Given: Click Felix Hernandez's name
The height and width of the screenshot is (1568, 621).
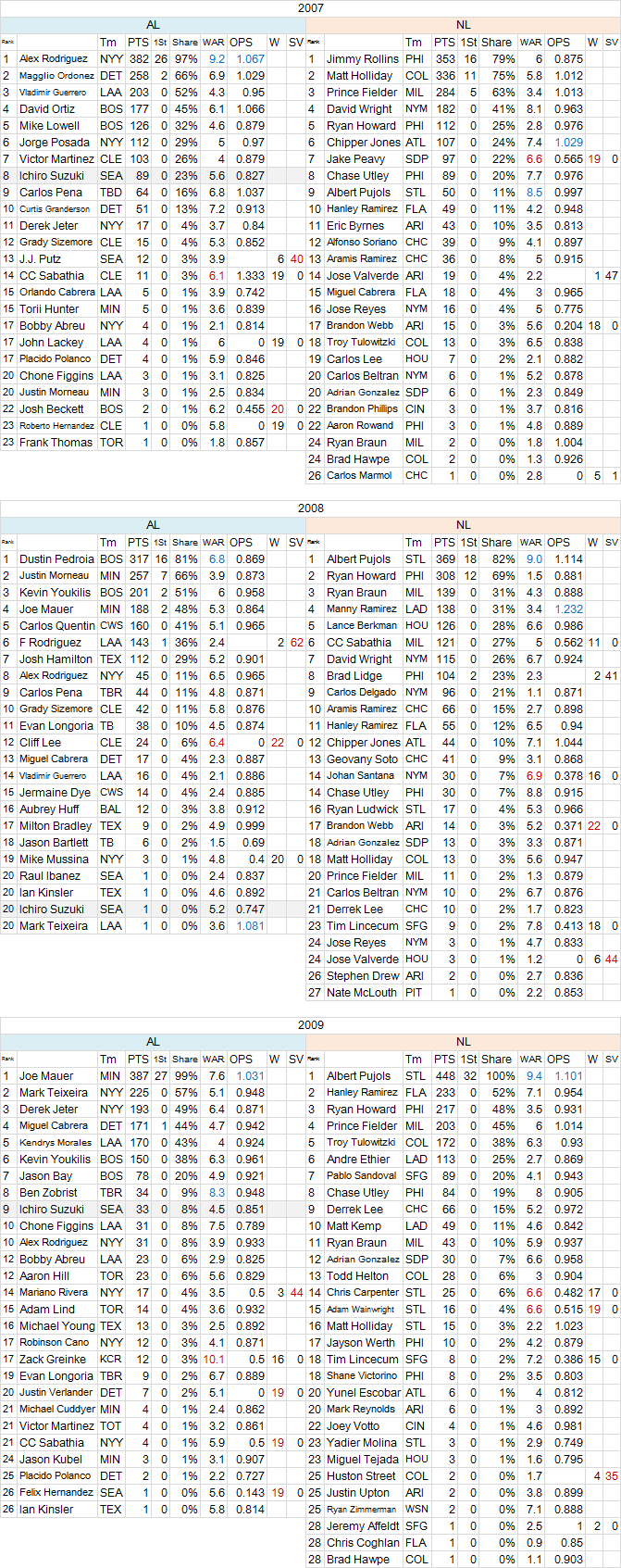Looking at the screenshot, I should tap(57, 1493).
